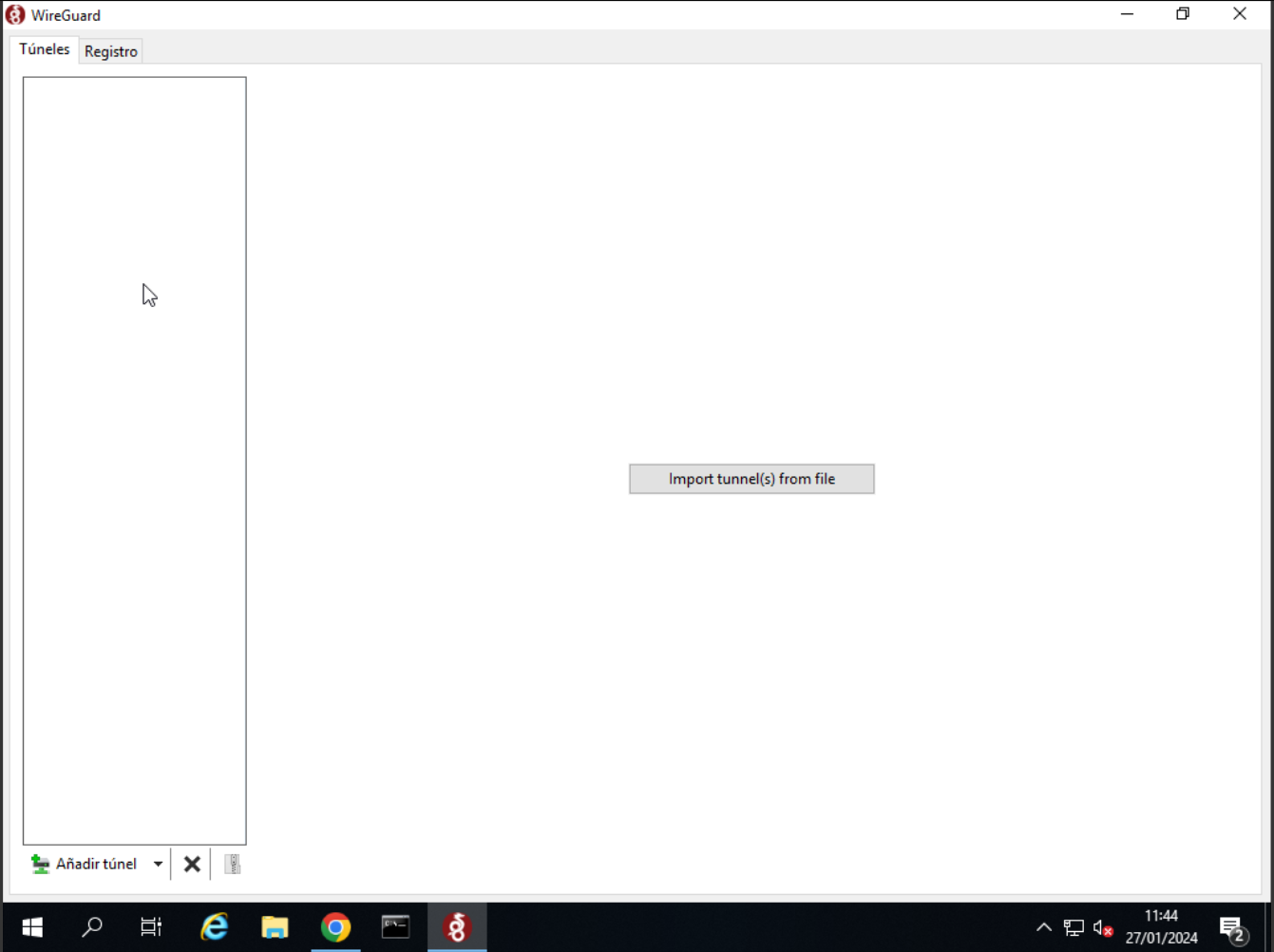Show hidden system tray icons
This screenshot has width=1274, height=952.
coord(1043,927)
